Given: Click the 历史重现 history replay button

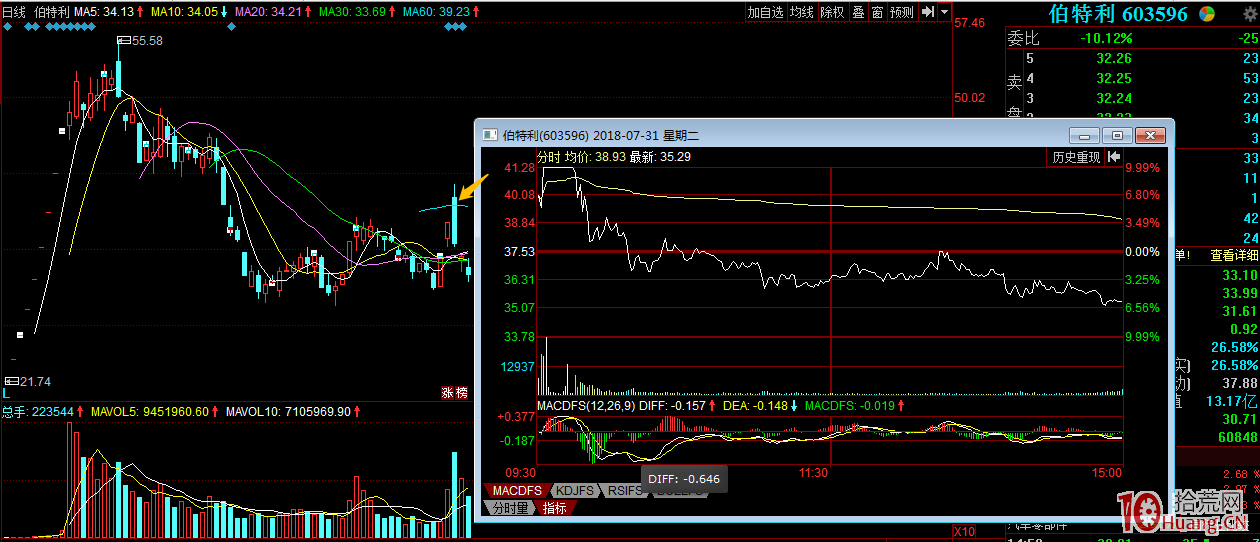Looking at the screenshot, I should coord(1076,157).
